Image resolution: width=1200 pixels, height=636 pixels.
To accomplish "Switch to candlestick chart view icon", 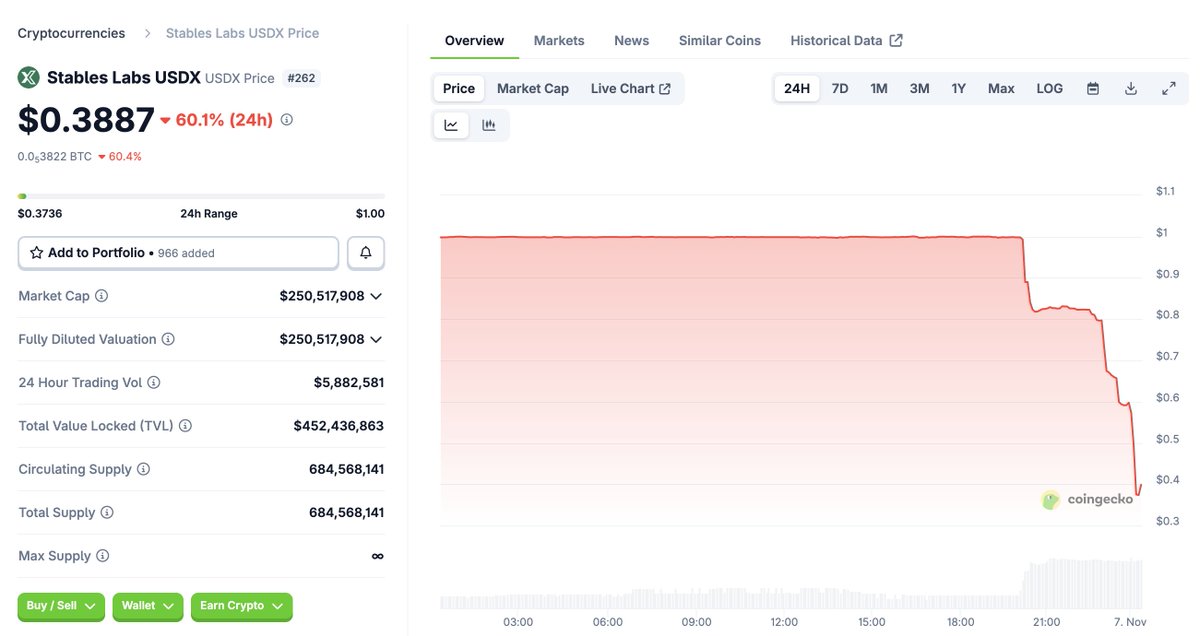I will coord(489,125).
